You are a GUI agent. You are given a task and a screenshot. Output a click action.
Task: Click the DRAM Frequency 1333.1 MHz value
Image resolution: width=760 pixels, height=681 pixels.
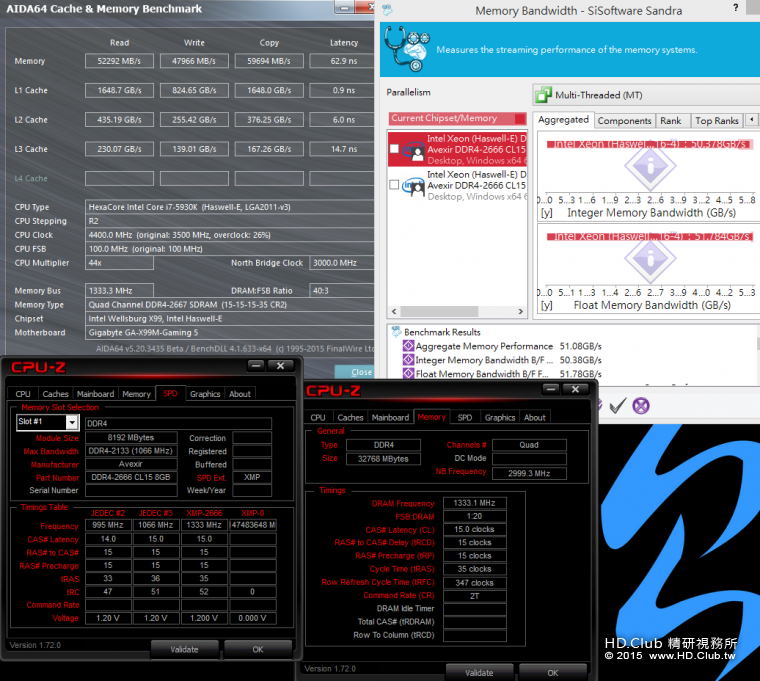[x=475, y=503]
